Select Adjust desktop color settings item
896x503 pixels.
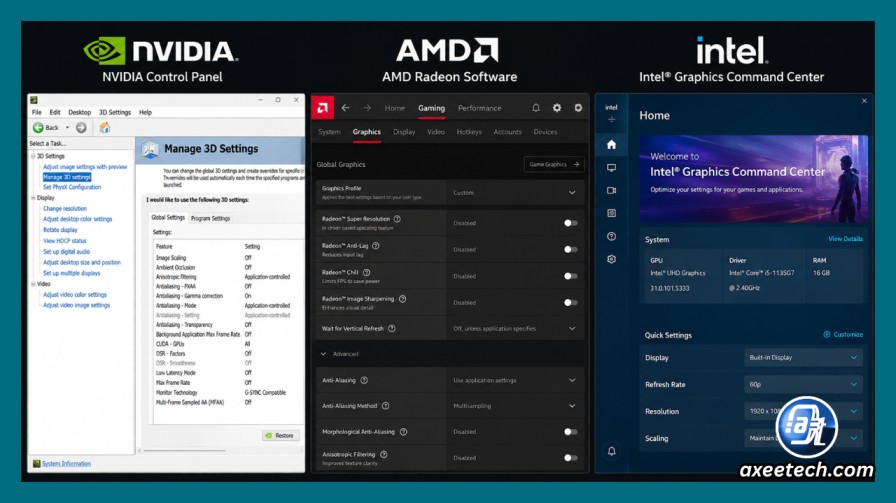tap(78, 219)
